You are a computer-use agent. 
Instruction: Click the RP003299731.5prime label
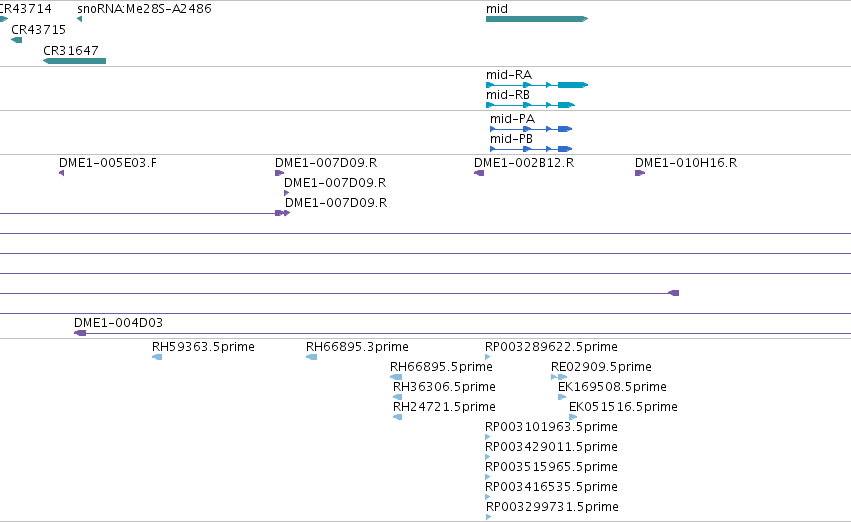point(552,507)
